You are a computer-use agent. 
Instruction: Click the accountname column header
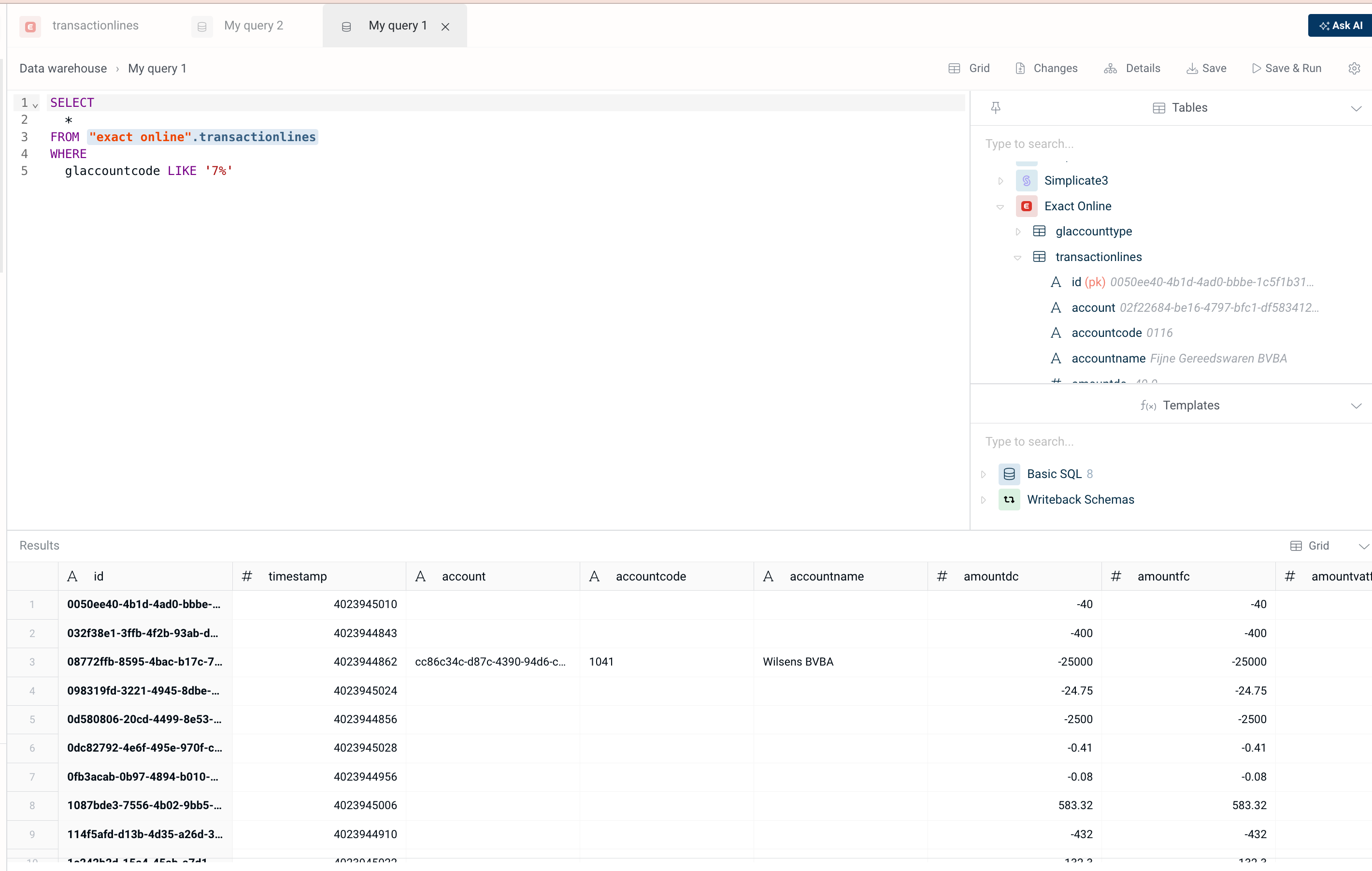tap(841, 576)
